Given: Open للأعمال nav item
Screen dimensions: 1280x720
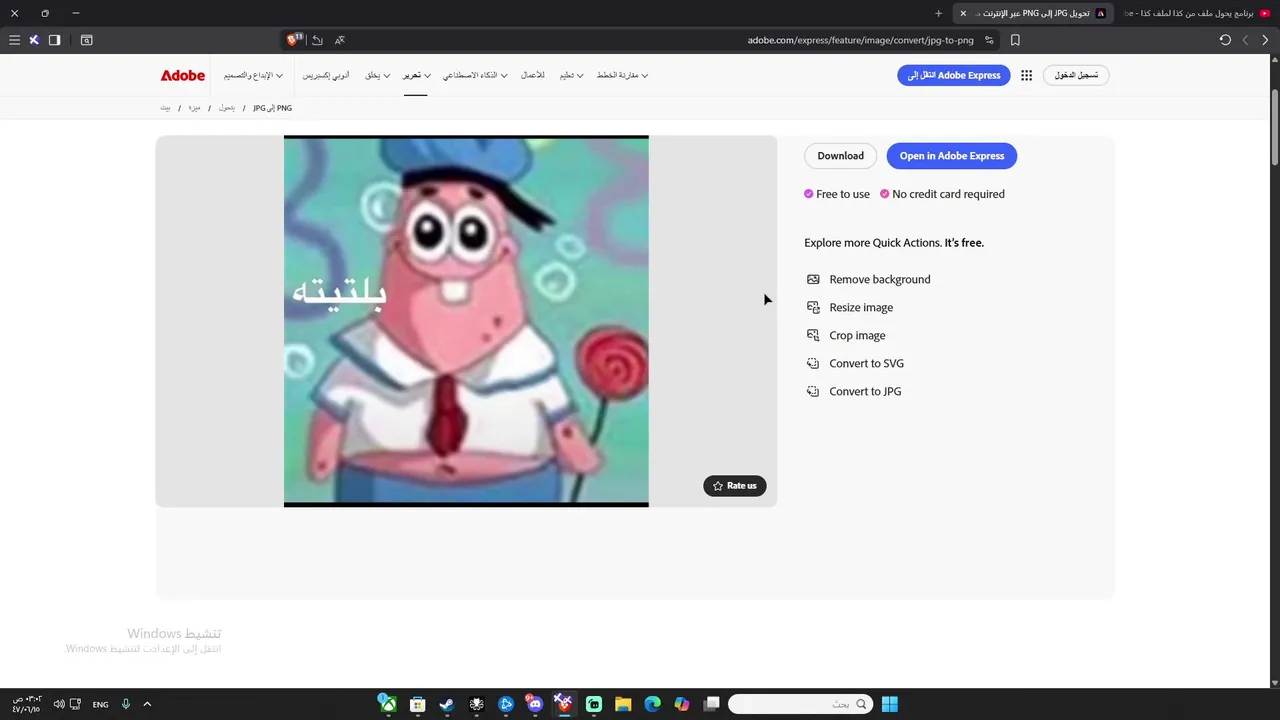Looking at the screenshot, I should tap(533, 75).
